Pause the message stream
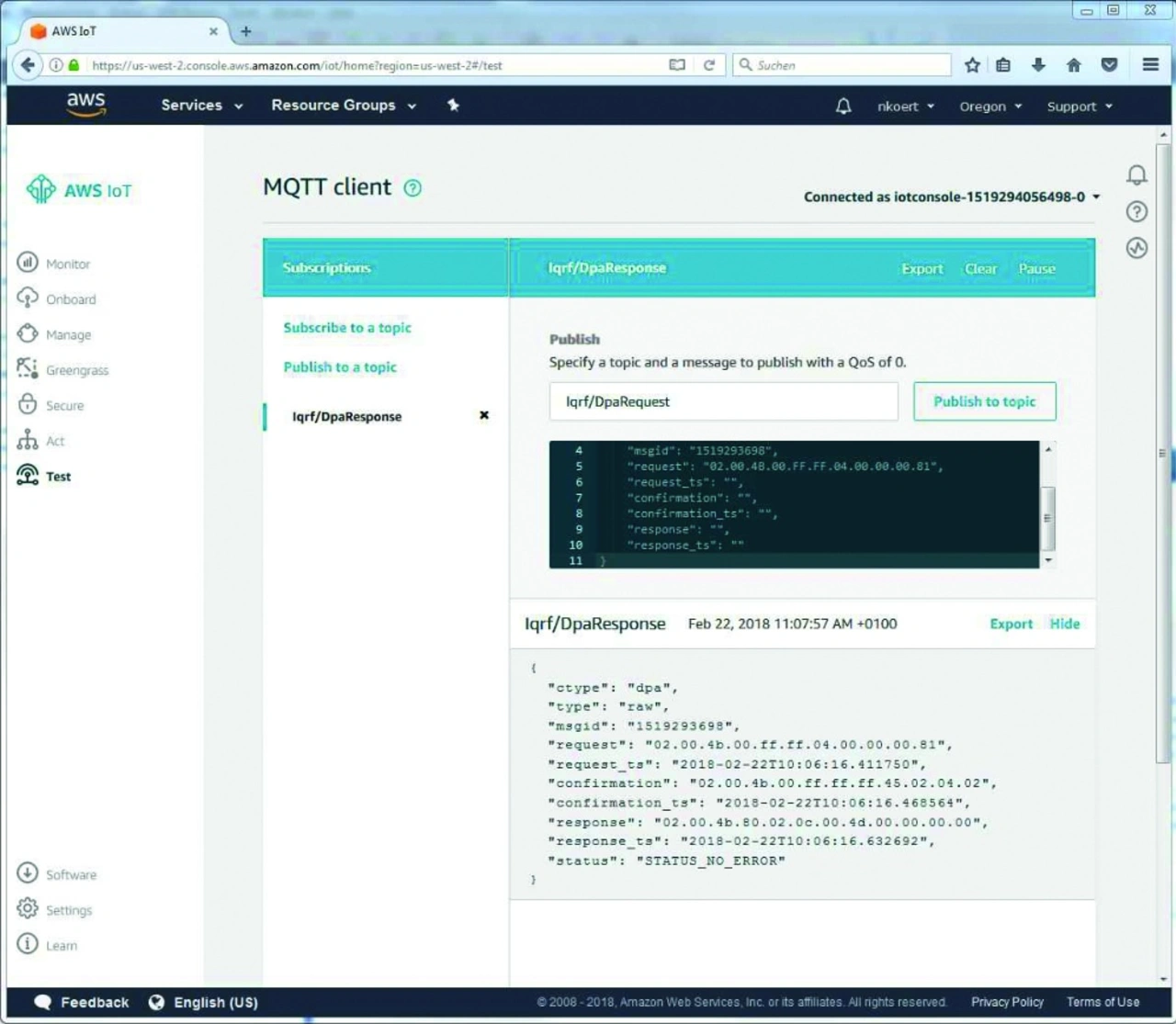Screen dimensions: 1176x1024 pos(1036,268)
